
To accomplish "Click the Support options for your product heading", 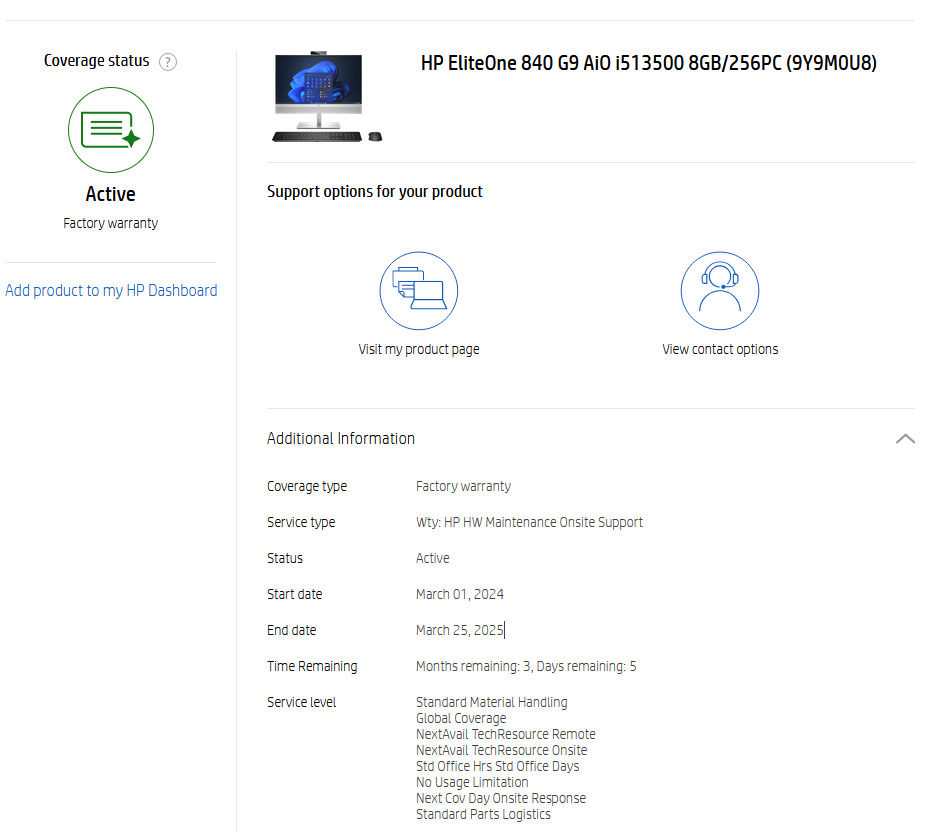I will tap(374, 192).
